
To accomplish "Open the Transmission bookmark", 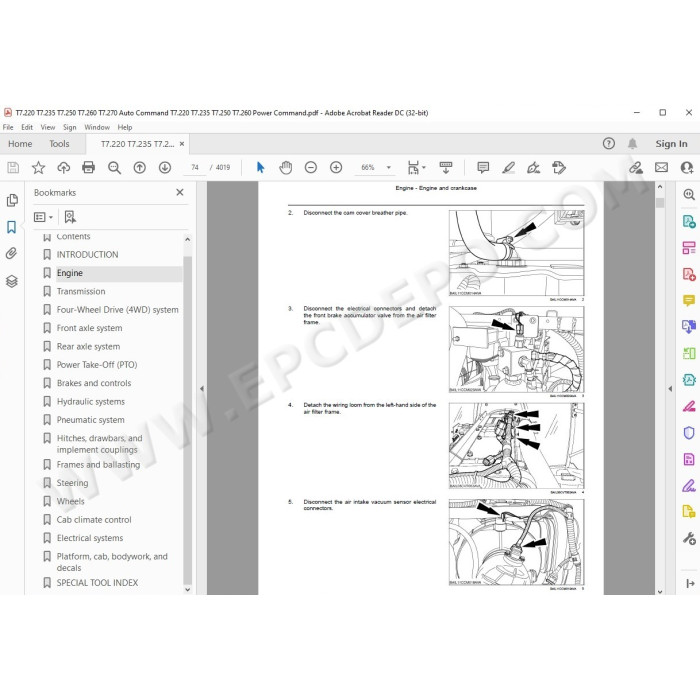I will point(81,292).
